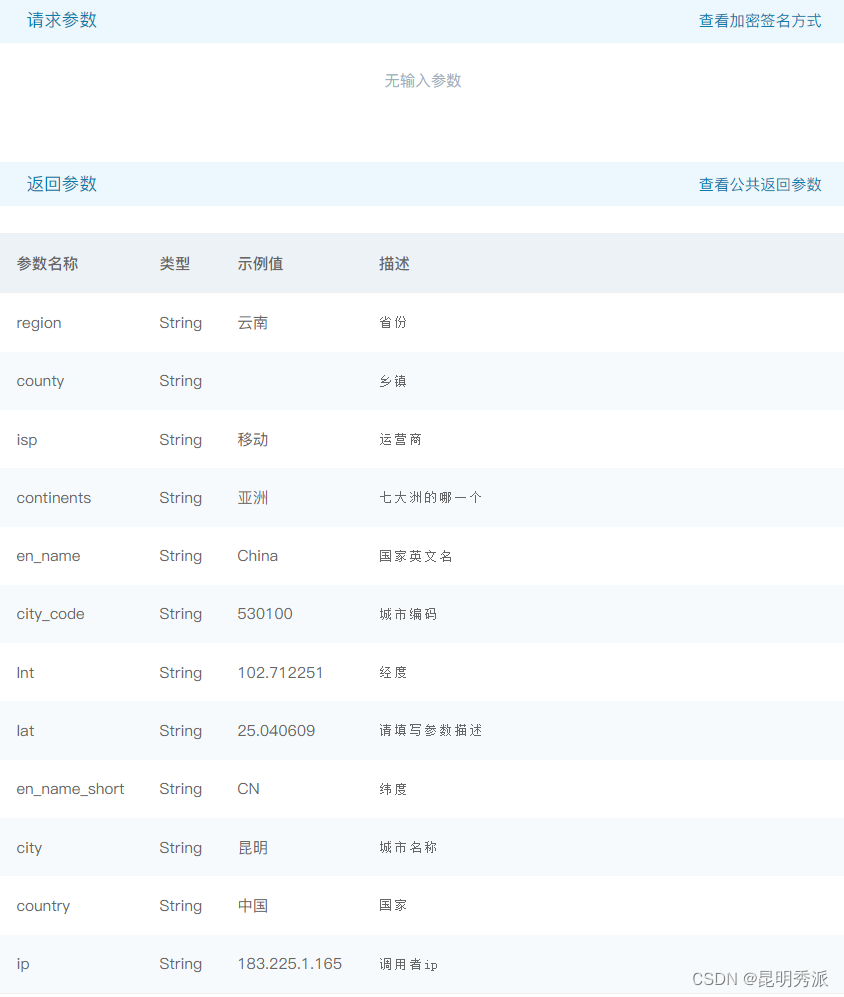The height and width of the screenshot is (997, 844).
Task: Click the String type in country row
Action: (x=181, y=906)
